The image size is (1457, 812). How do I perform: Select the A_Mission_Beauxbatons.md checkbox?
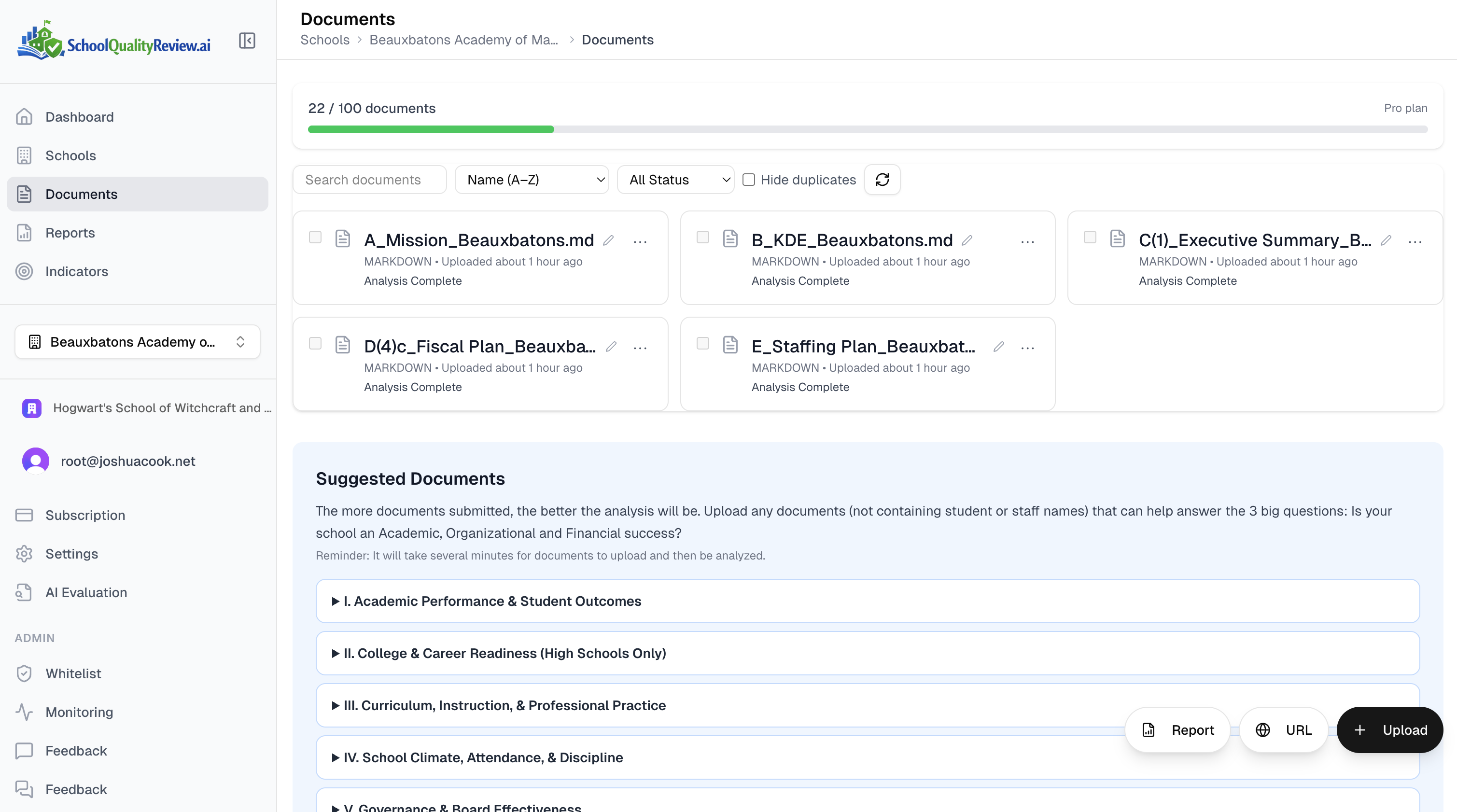tap(315, 238)
